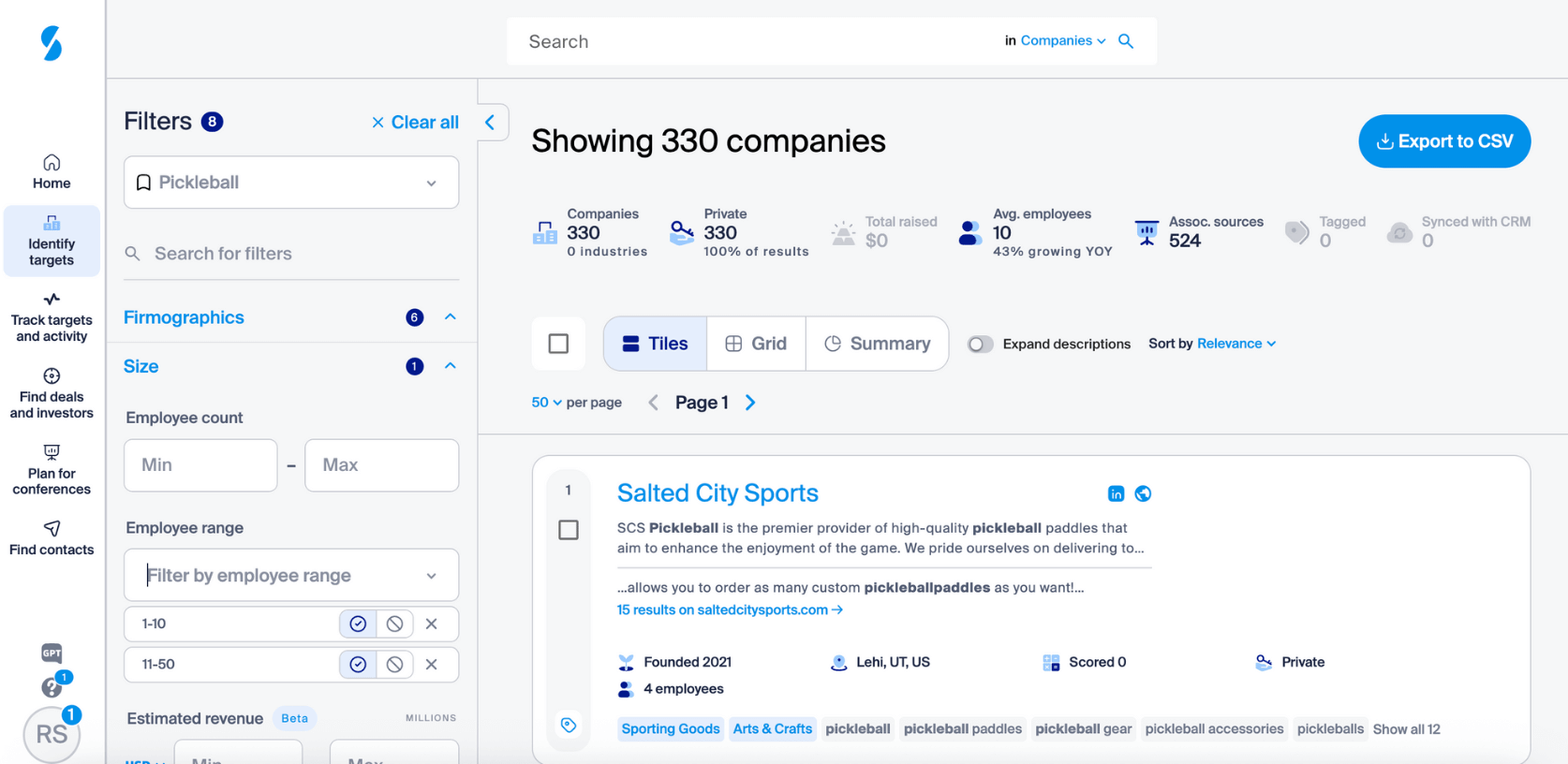The width and height of the screenshot is (1568, 764).
Task: Set 11-50 range to include
Action: click(x=358, y=664)
